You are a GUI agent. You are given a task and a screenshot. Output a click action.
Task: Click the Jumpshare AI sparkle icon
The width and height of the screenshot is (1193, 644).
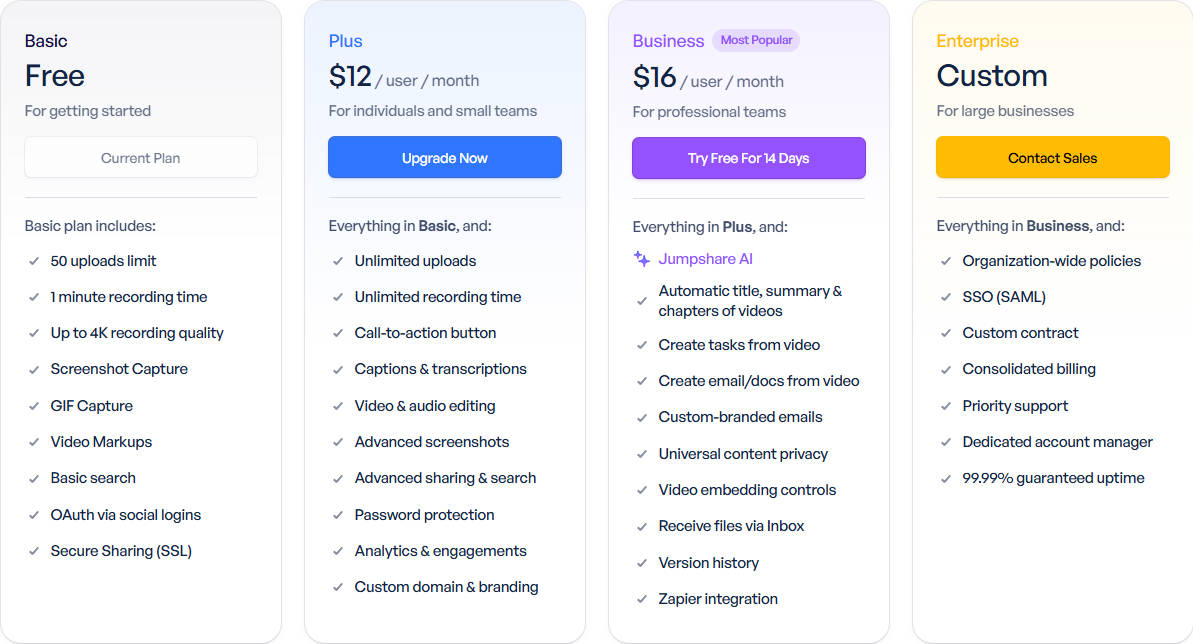(641, 259)
